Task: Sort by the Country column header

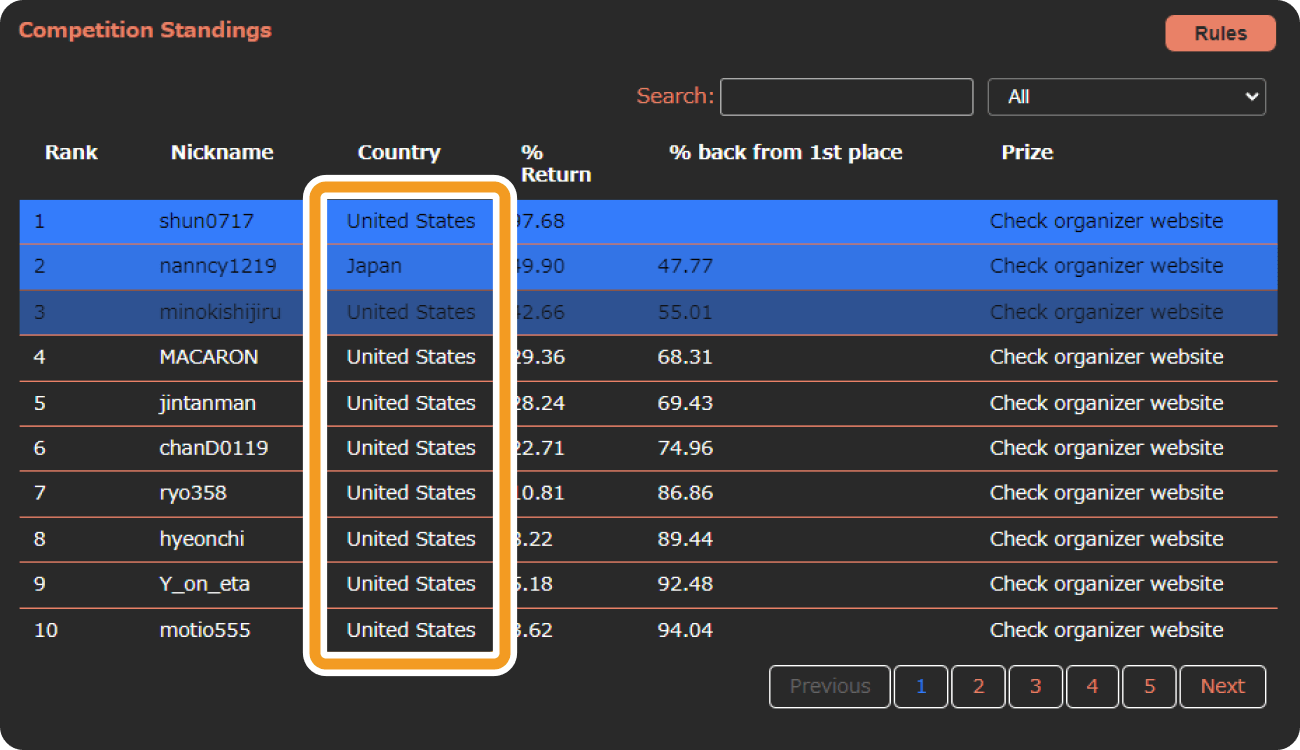Action: click(399, 153)
